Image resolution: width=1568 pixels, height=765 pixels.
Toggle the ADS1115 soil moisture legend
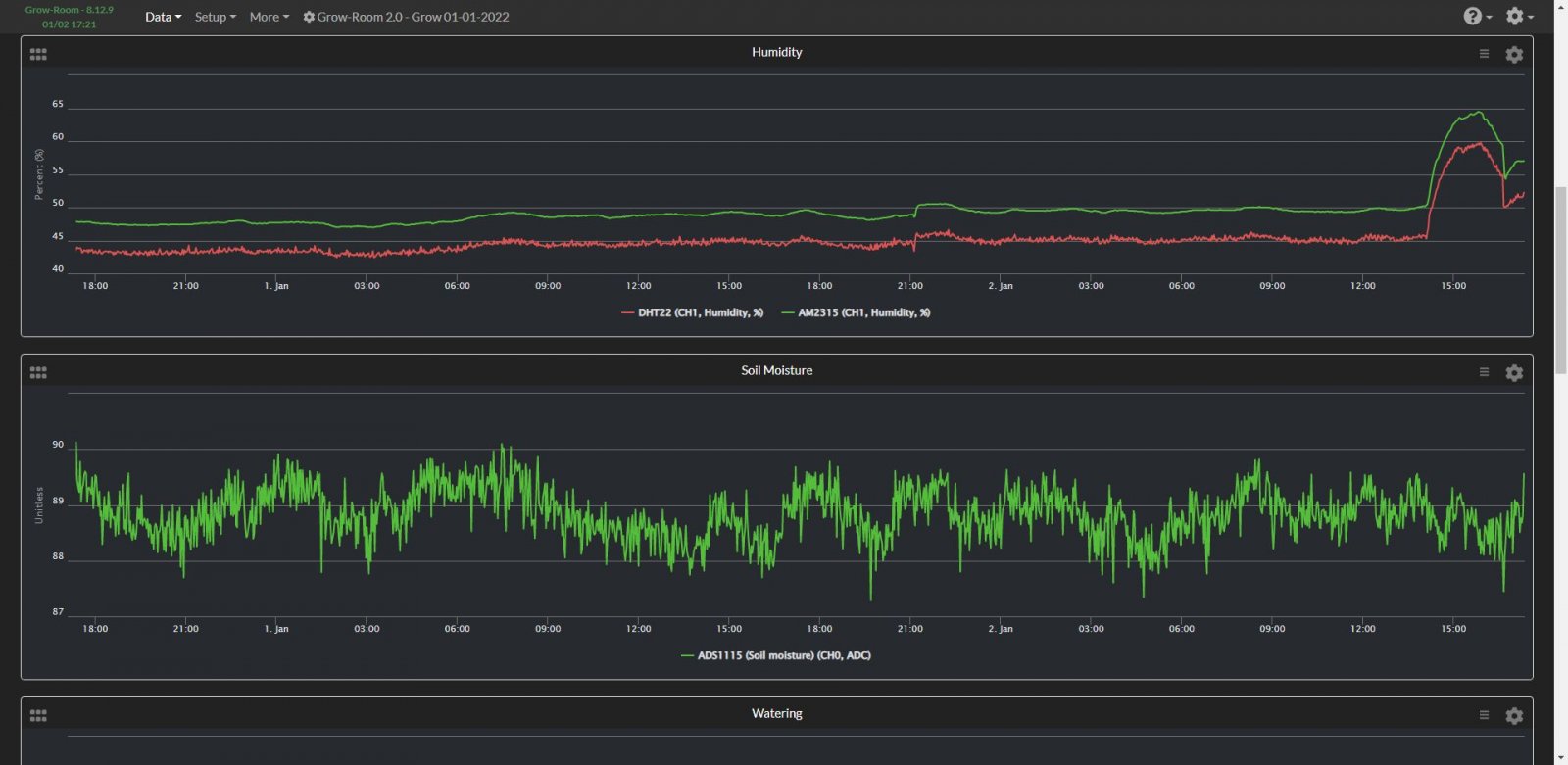[775, 655]
